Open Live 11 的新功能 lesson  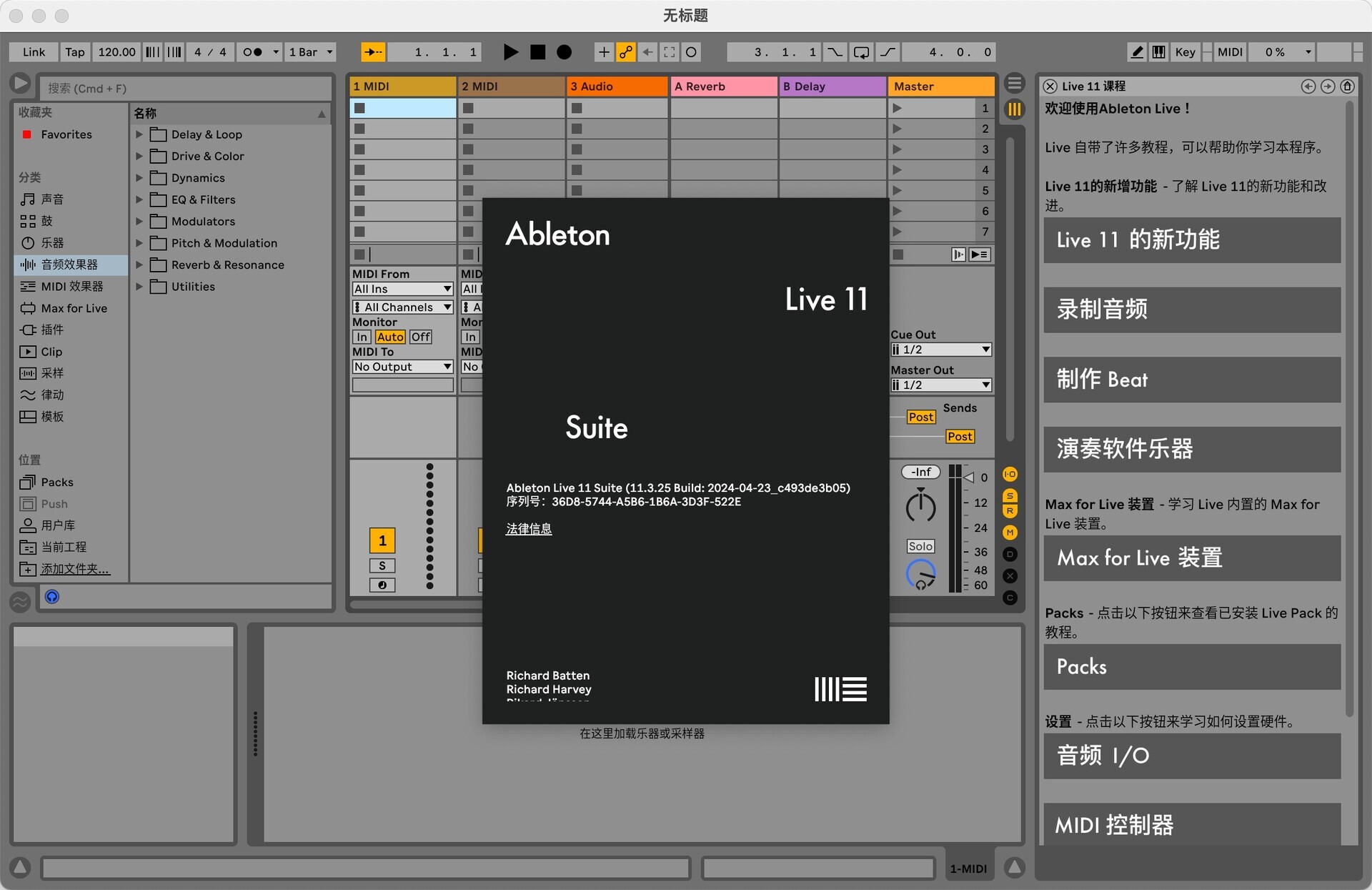1192,240
